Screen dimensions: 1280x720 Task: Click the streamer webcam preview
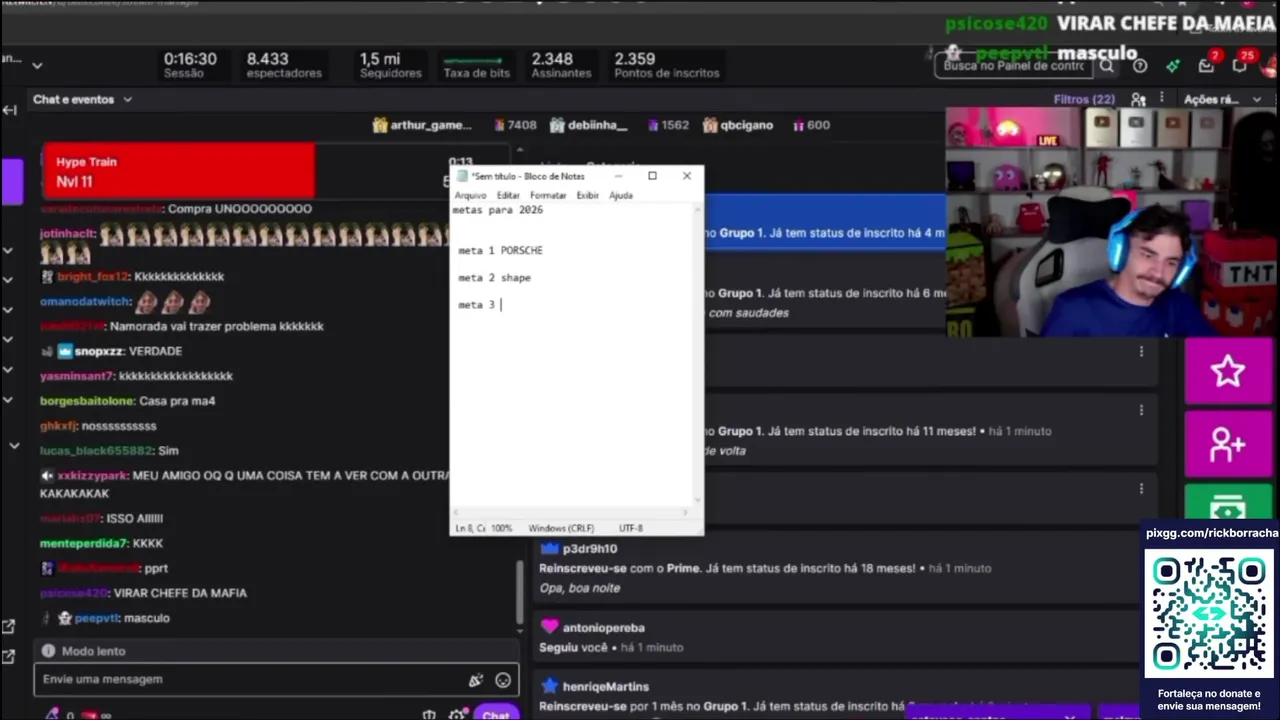pos(1112,222)
